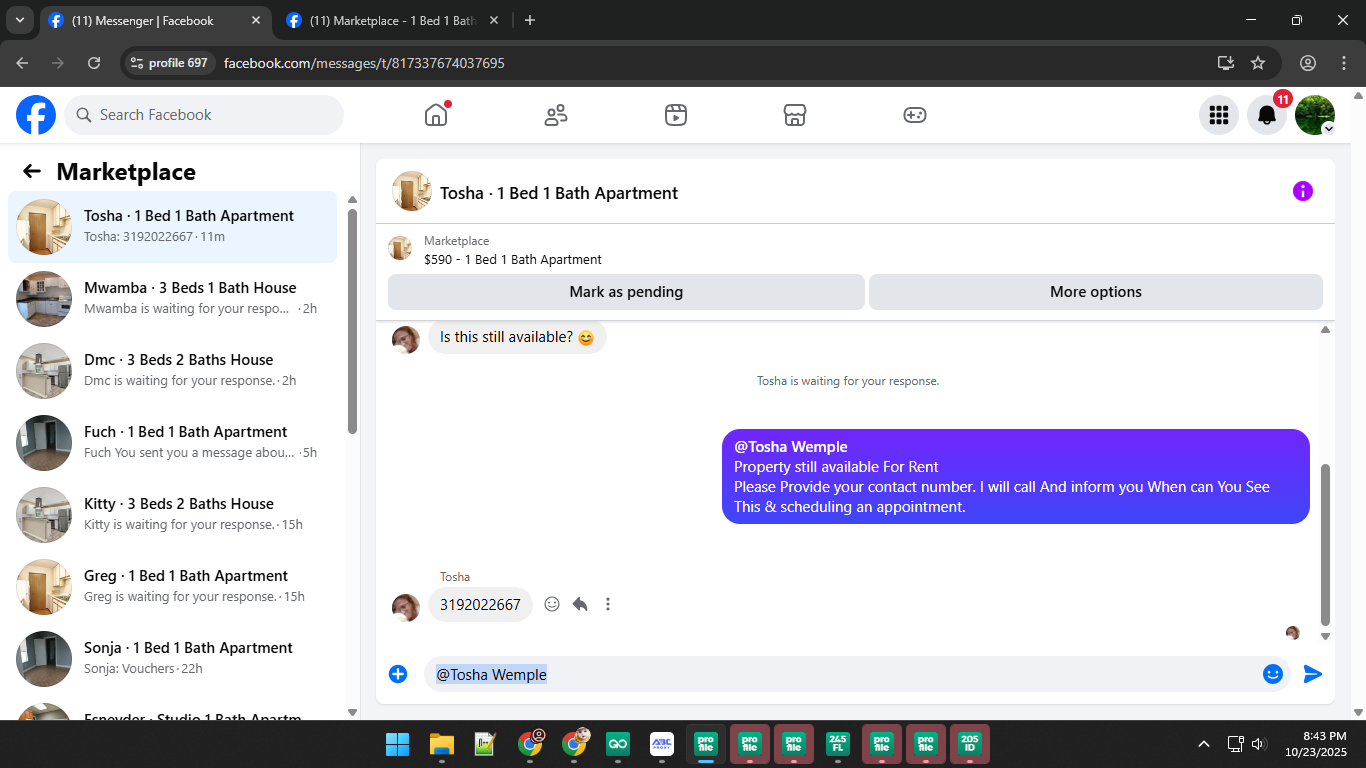Switch to the Marketplace - 1 Bed browser tab

coord(393,20)
